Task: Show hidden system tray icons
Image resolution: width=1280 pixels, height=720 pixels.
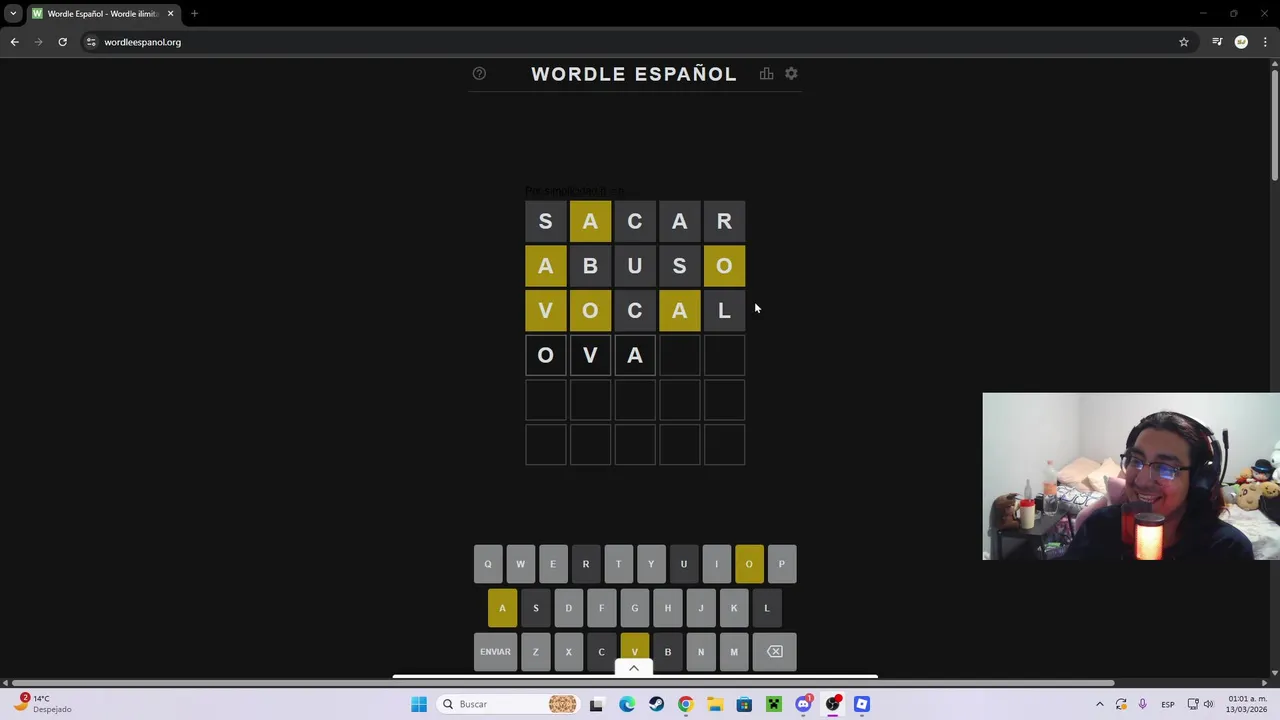Action: [1100, 704]
